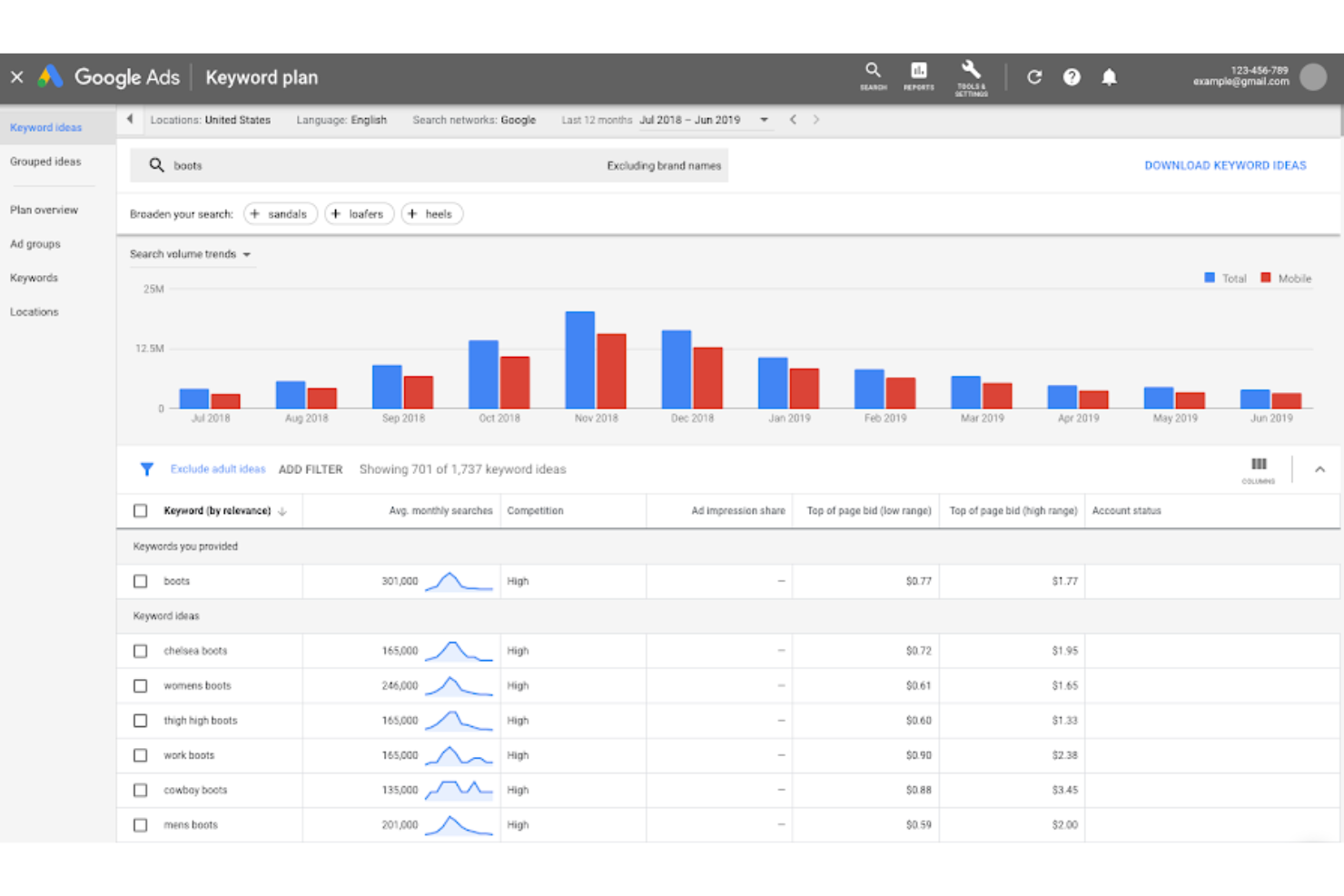Add sandals to broaden your search
1344x896 pixels.
coord(280,213)
